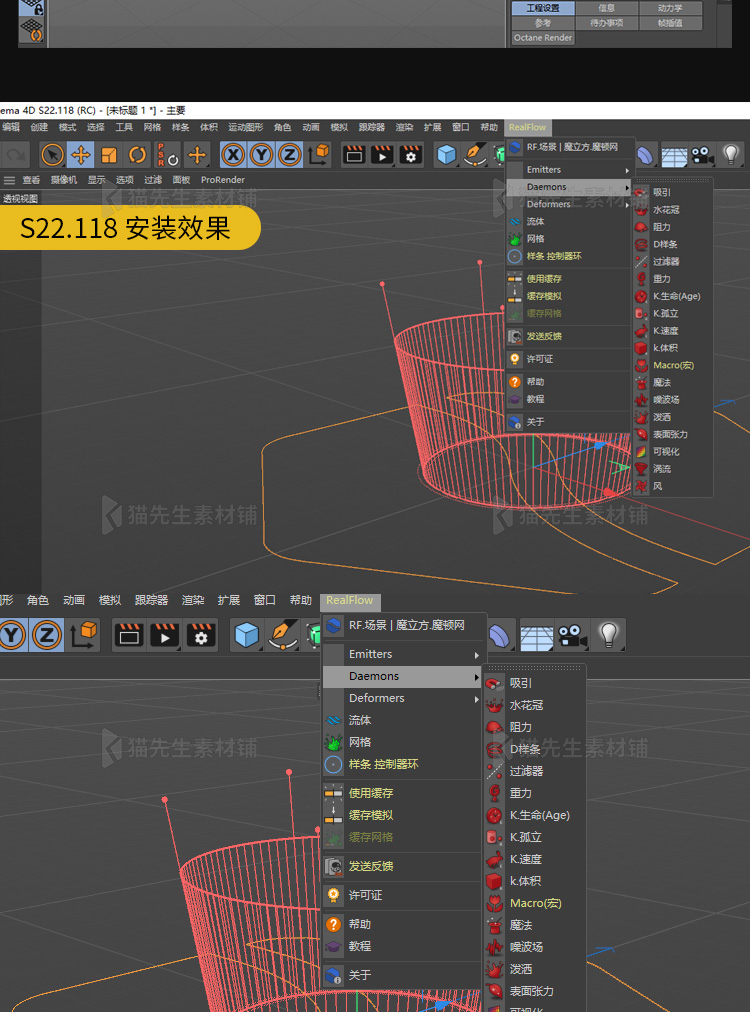This screenshot has height=1012, width=750.
Task: Choose 水花冠 in enlarged Daemons submenu
Action: coord(534,705)
